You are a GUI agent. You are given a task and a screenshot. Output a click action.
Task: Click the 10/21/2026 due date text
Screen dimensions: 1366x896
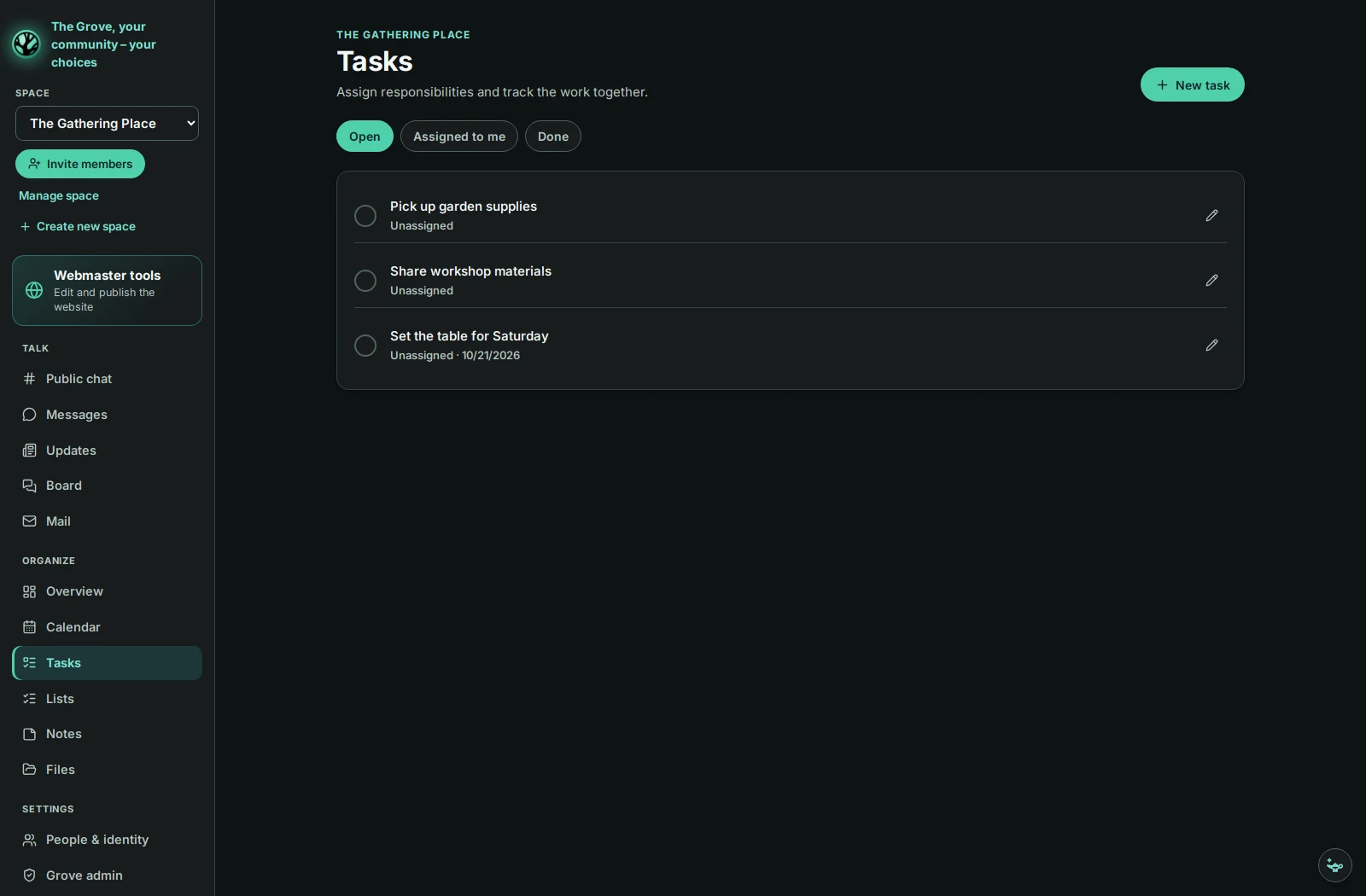click(x=491, y=356)
